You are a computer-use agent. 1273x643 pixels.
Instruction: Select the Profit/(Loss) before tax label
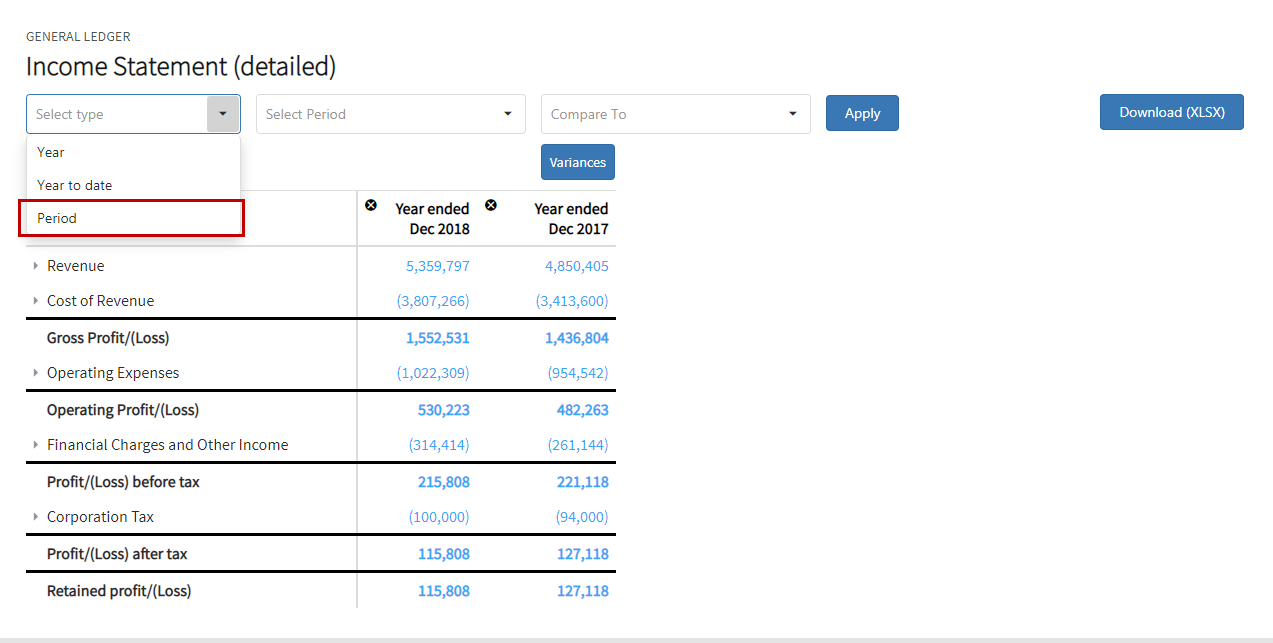pyautogui.click(x=123, y=482)
